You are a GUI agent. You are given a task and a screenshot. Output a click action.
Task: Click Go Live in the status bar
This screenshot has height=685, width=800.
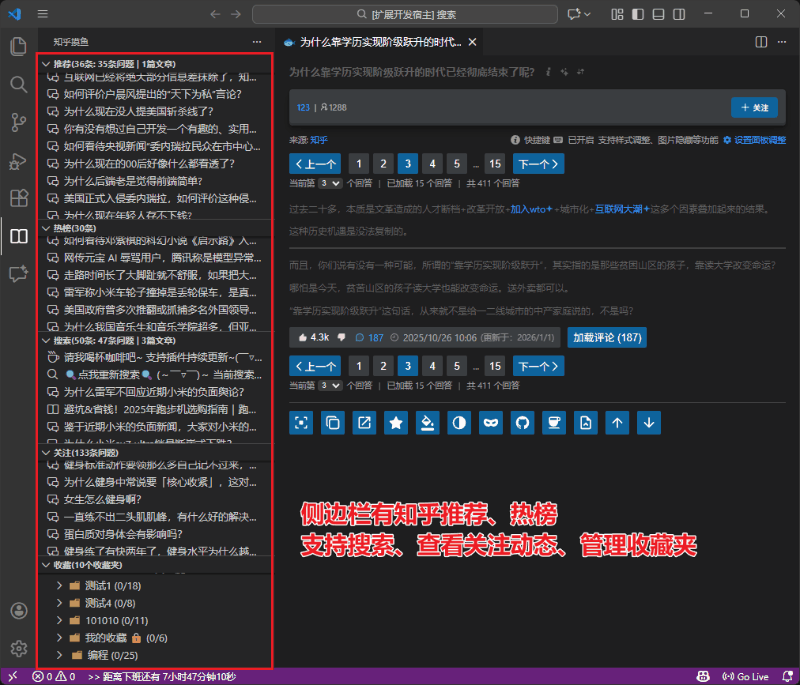(x=746, y=676)
